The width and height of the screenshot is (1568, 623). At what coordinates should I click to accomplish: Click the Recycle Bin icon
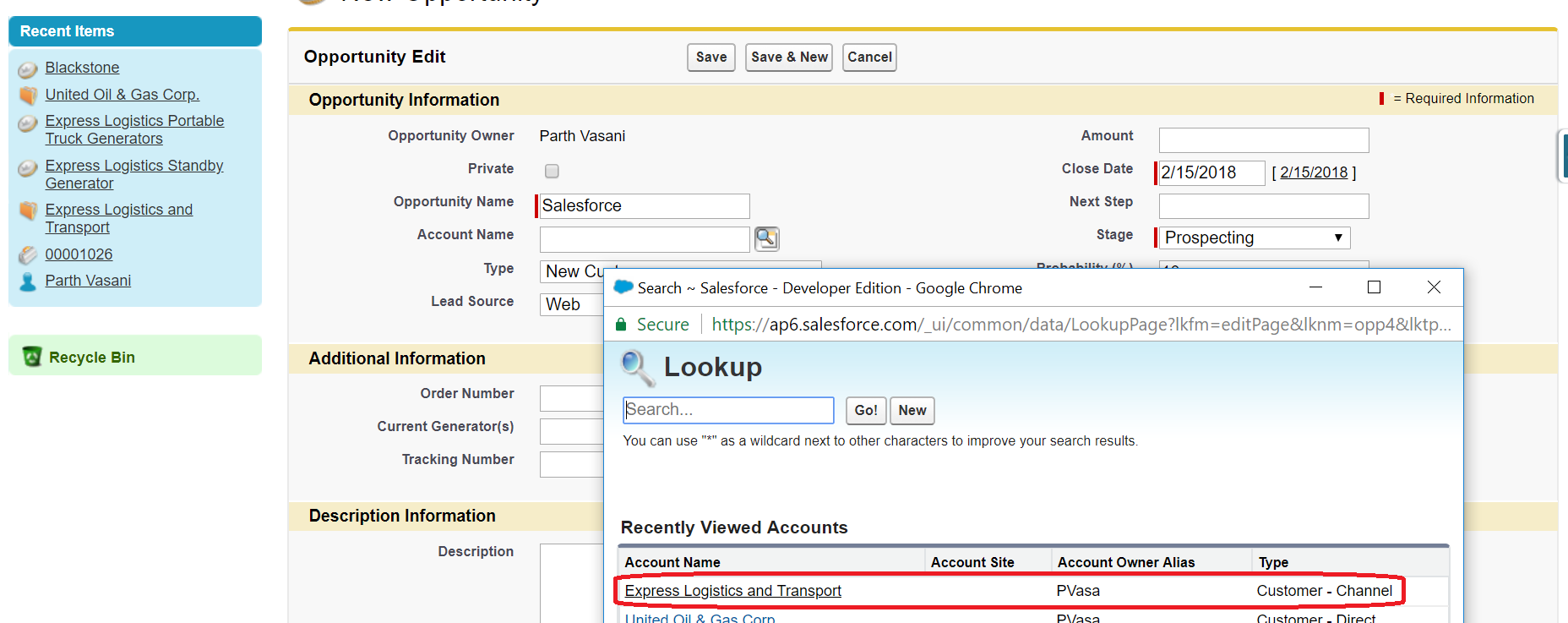32,357
